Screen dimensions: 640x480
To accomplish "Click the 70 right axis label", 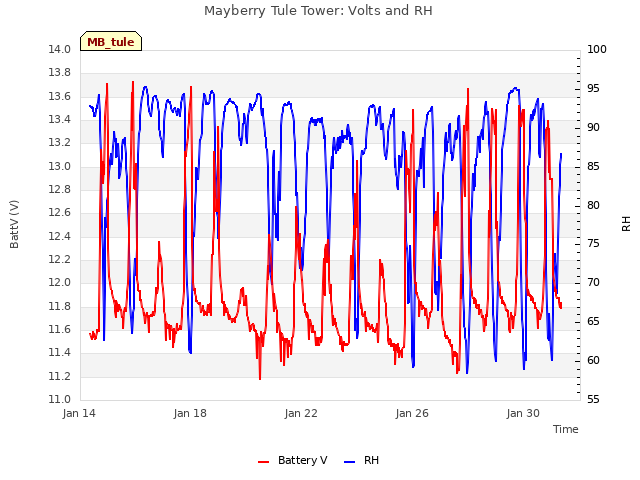I will 593,283.
